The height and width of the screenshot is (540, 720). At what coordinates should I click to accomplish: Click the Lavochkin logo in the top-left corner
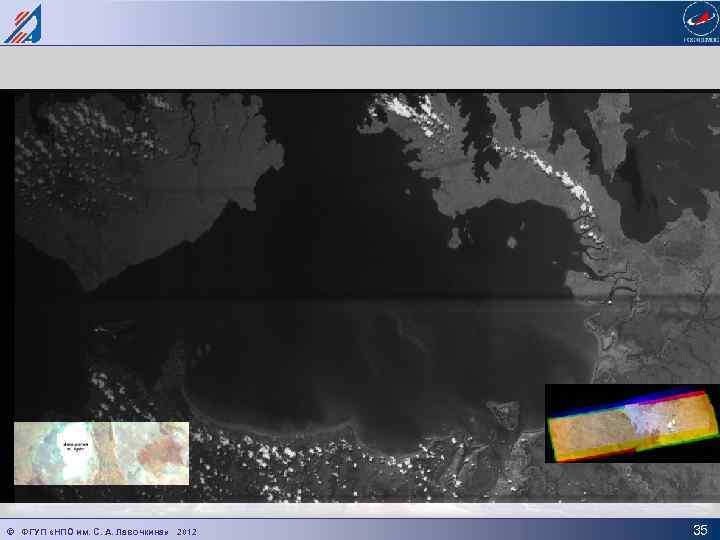pos(23,24)
